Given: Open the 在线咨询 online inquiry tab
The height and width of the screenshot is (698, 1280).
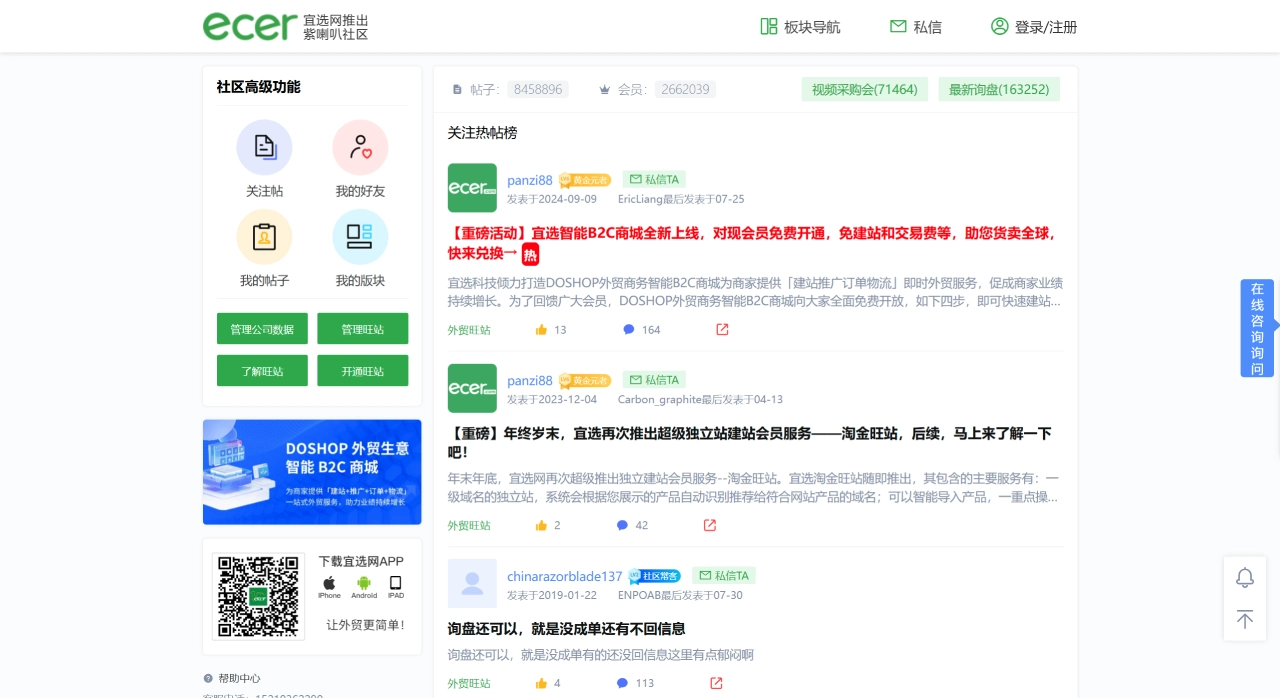Looking at the screenshot, I should click(x=1257, y=328).
